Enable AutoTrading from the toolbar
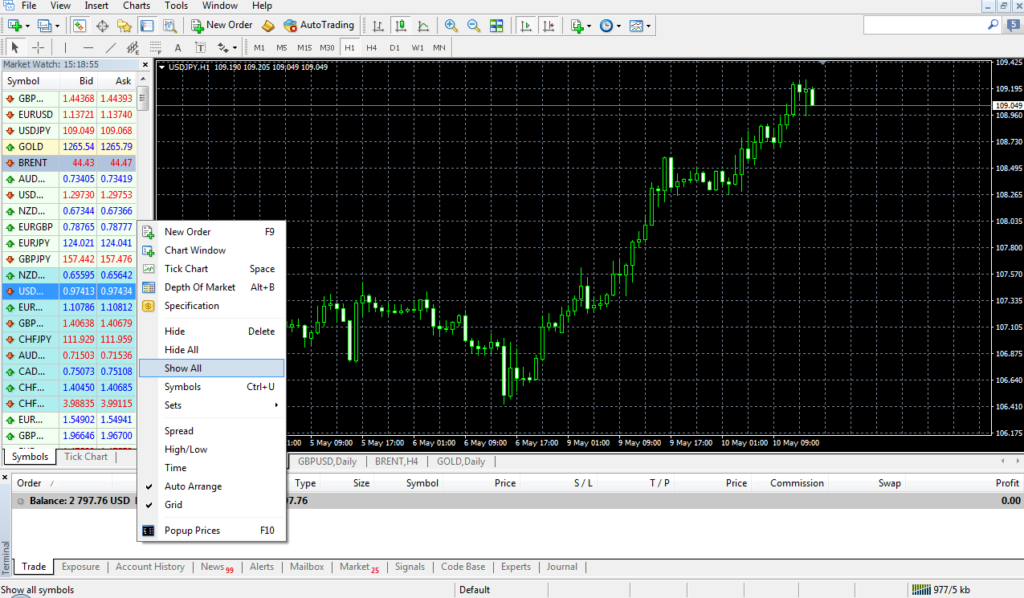 [x=320, y=26]
